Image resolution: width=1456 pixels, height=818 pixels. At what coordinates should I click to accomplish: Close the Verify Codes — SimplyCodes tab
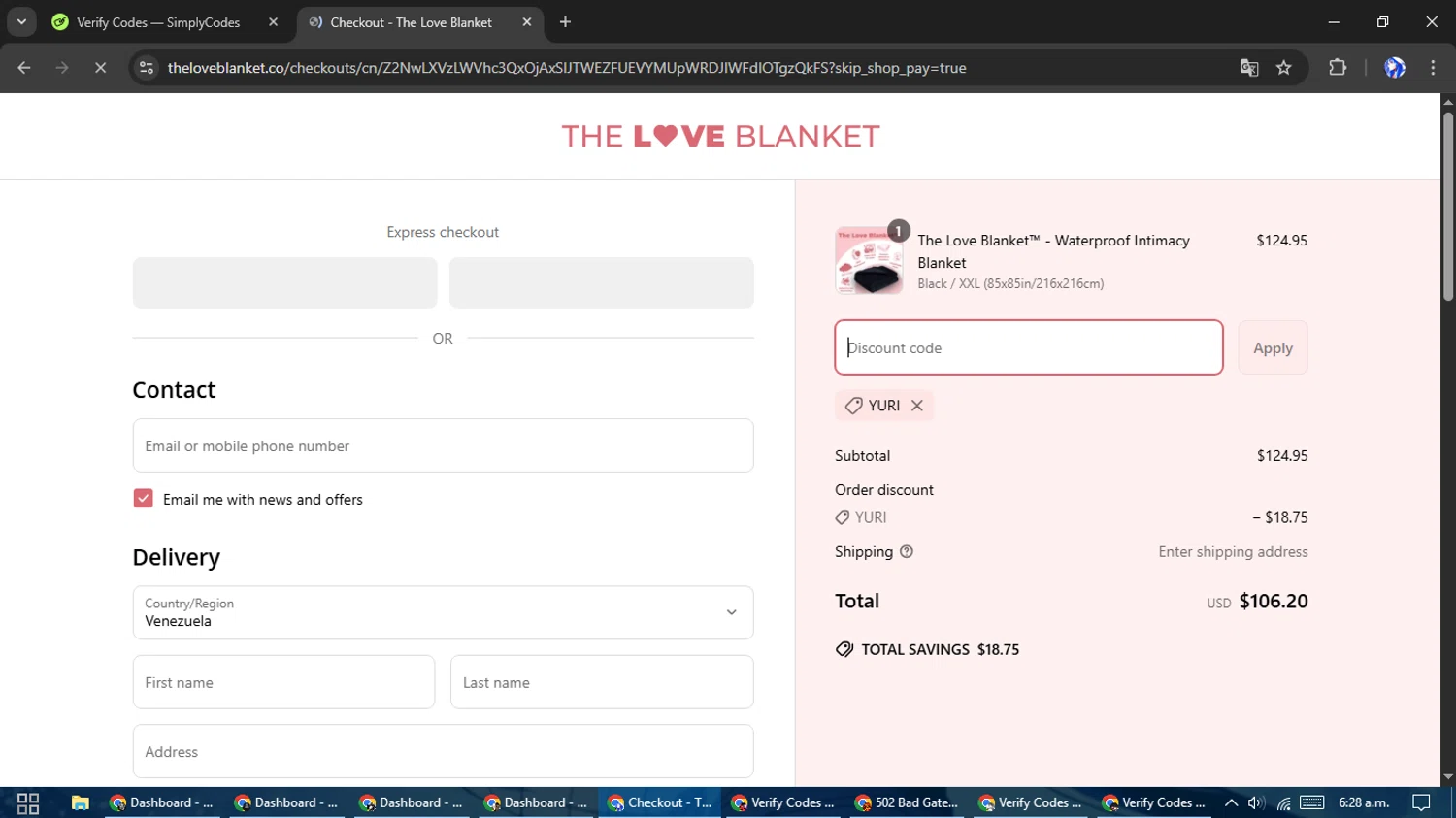coord(273,22)
